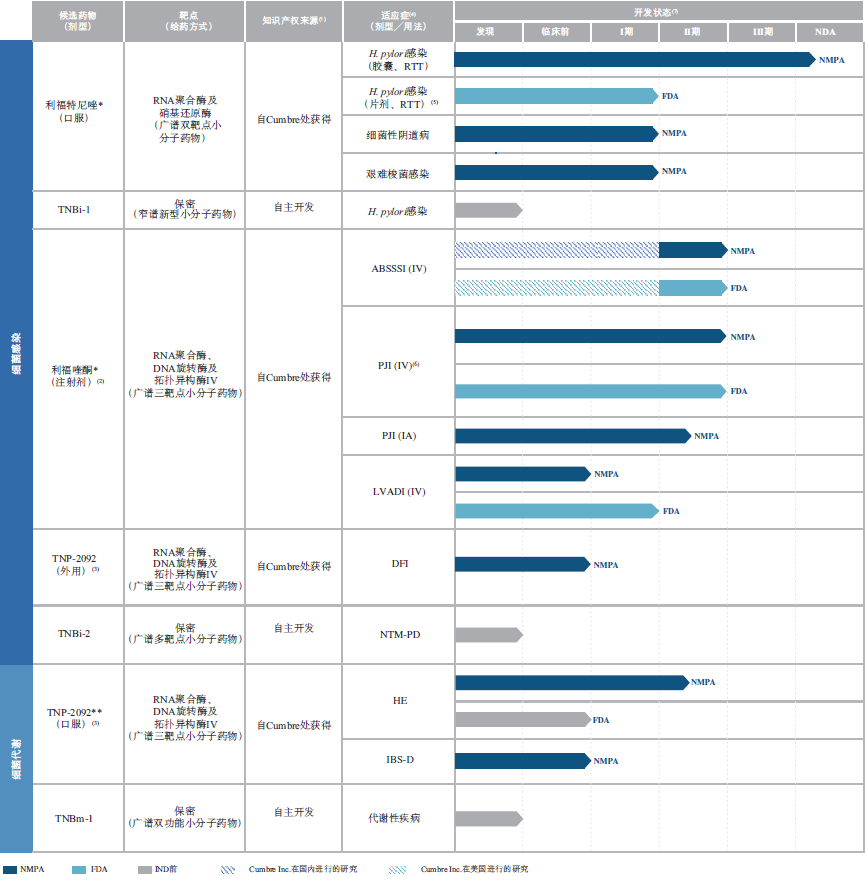Select the TNBi-1 drug candidate cell
This screenshot has height=880, width=865.
78,210
